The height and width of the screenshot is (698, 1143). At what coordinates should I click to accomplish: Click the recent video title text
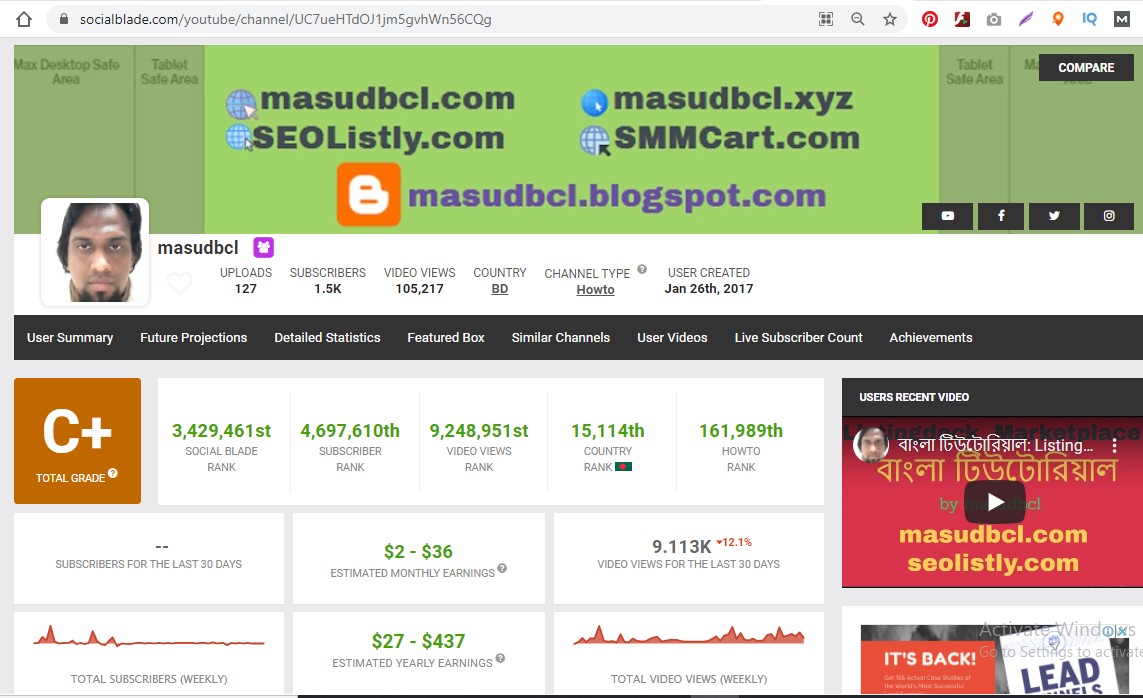995,445
